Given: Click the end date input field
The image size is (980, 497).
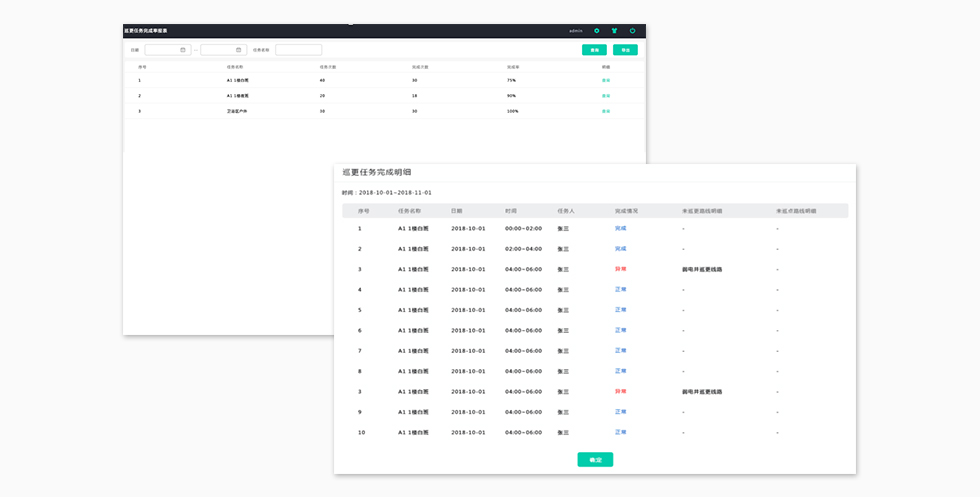Looking at the screenshot, I should (218, 50).
